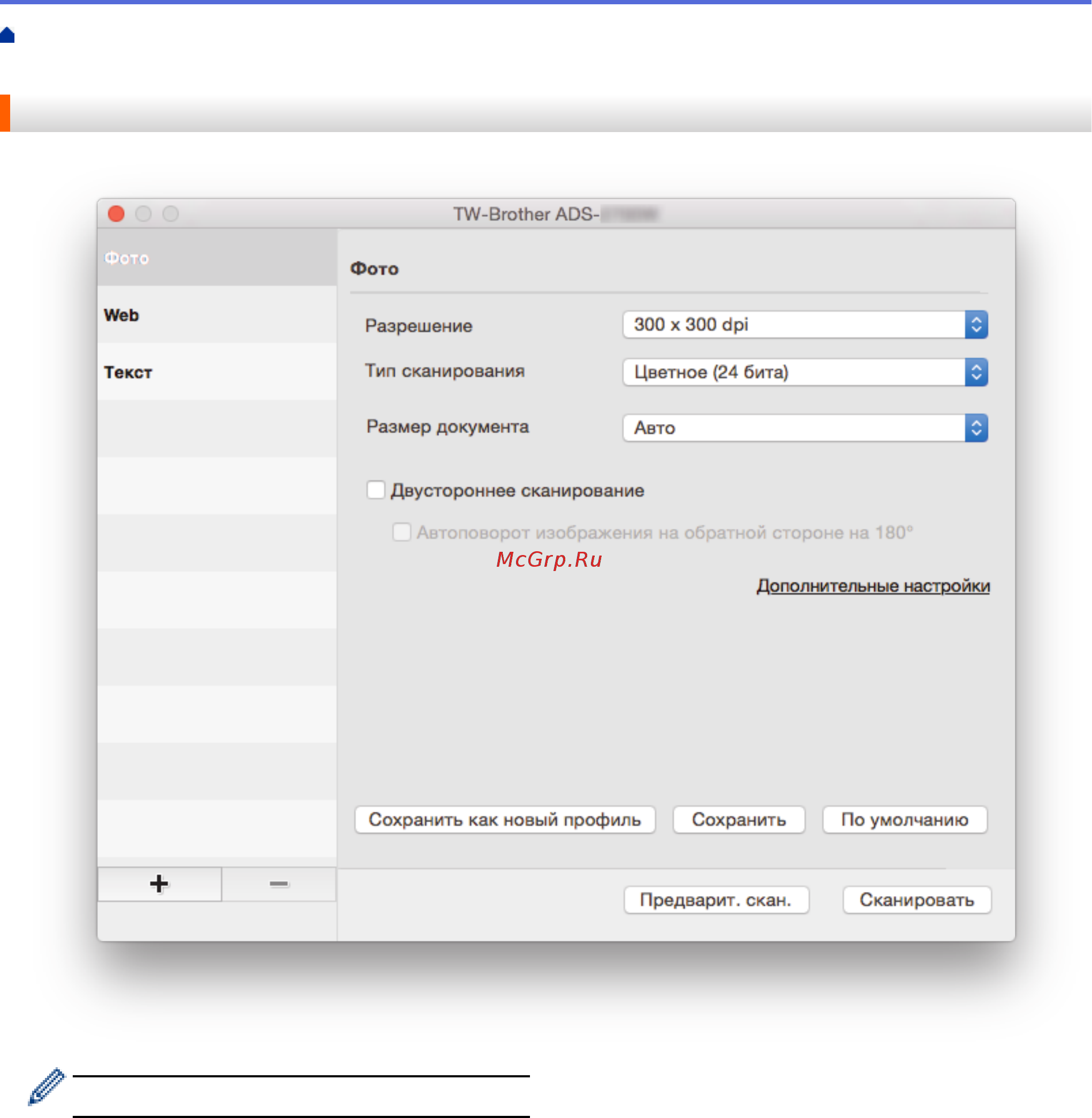Viewport: 1092px width, 1118px height.
Task: Click the plus button to add profile
Action: [159, 883]
